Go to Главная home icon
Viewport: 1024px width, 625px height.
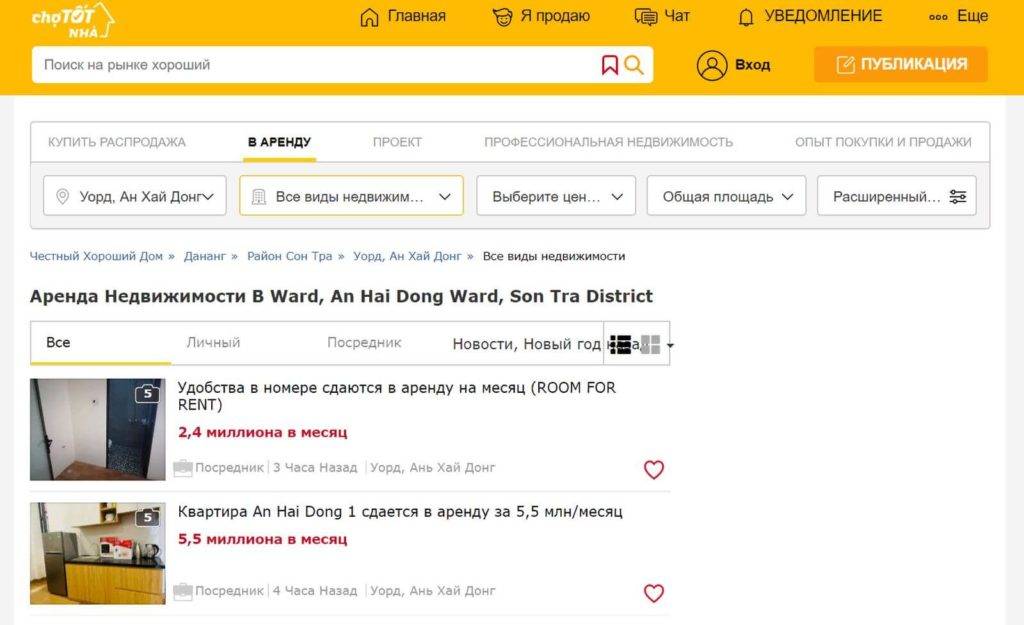(x=370, y=17)
